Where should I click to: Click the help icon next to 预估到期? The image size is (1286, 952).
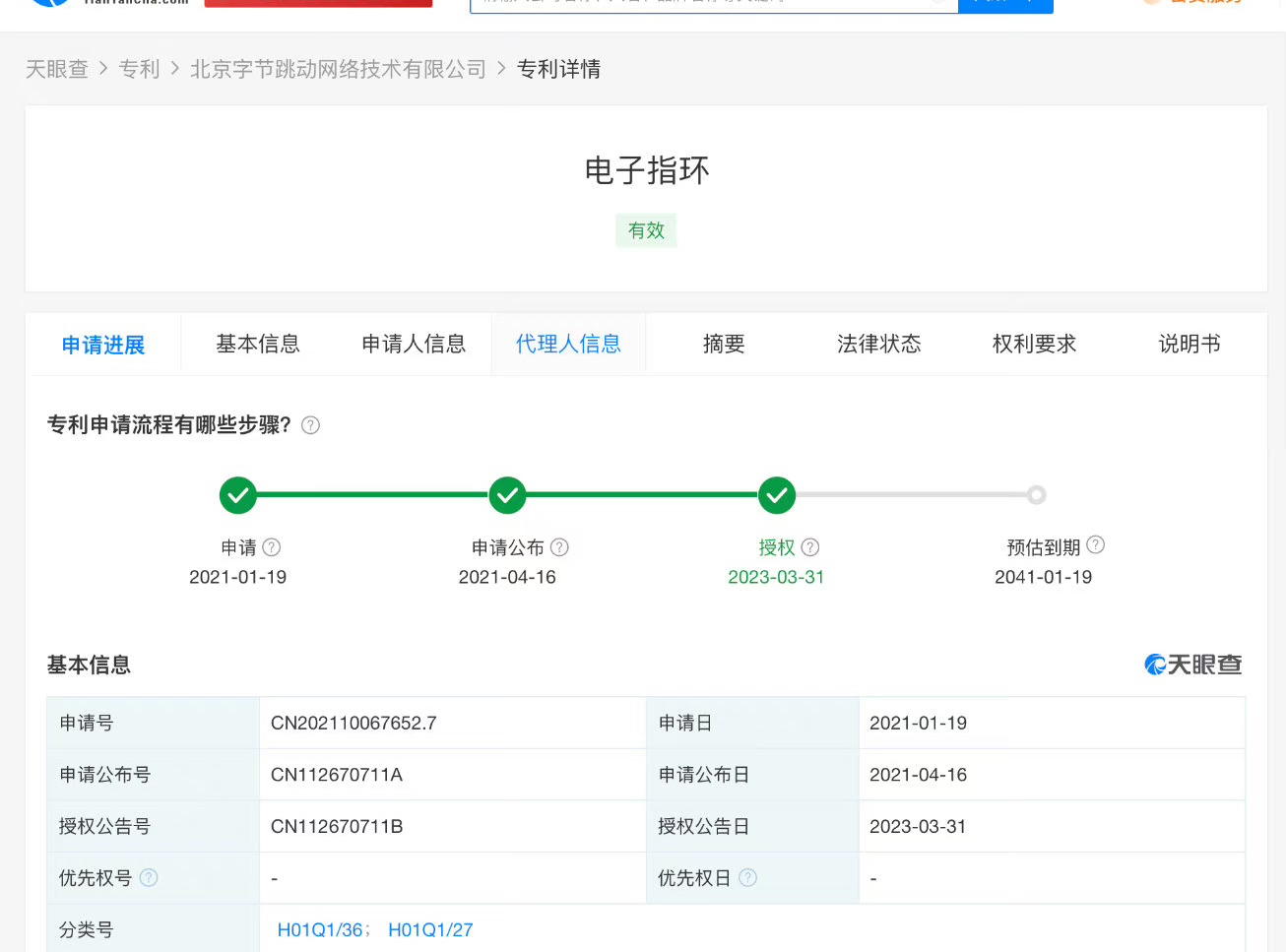(1095, 545)
